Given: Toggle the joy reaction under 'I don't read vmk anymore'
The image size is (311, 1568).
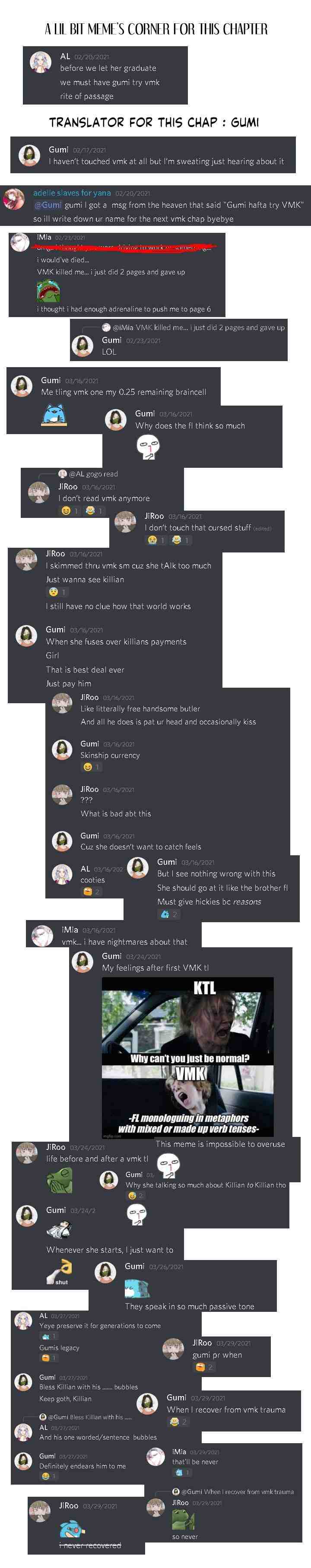Looking at the screenshot, I should click(x=94, y=511).
